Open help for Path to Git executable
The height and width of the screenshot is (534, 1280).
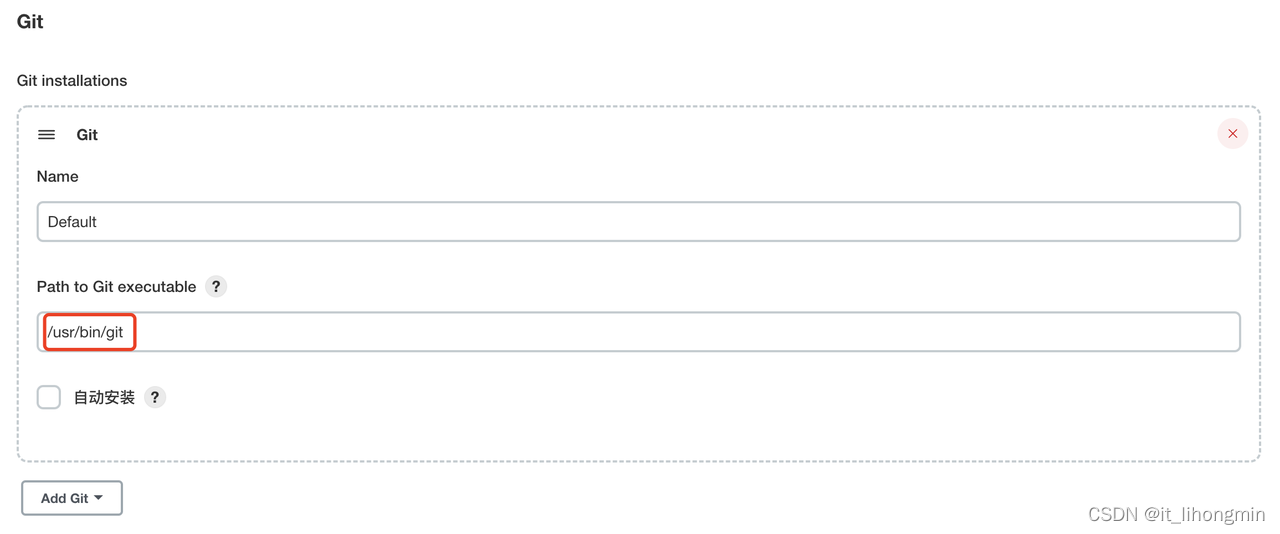(x=216, y=287)
